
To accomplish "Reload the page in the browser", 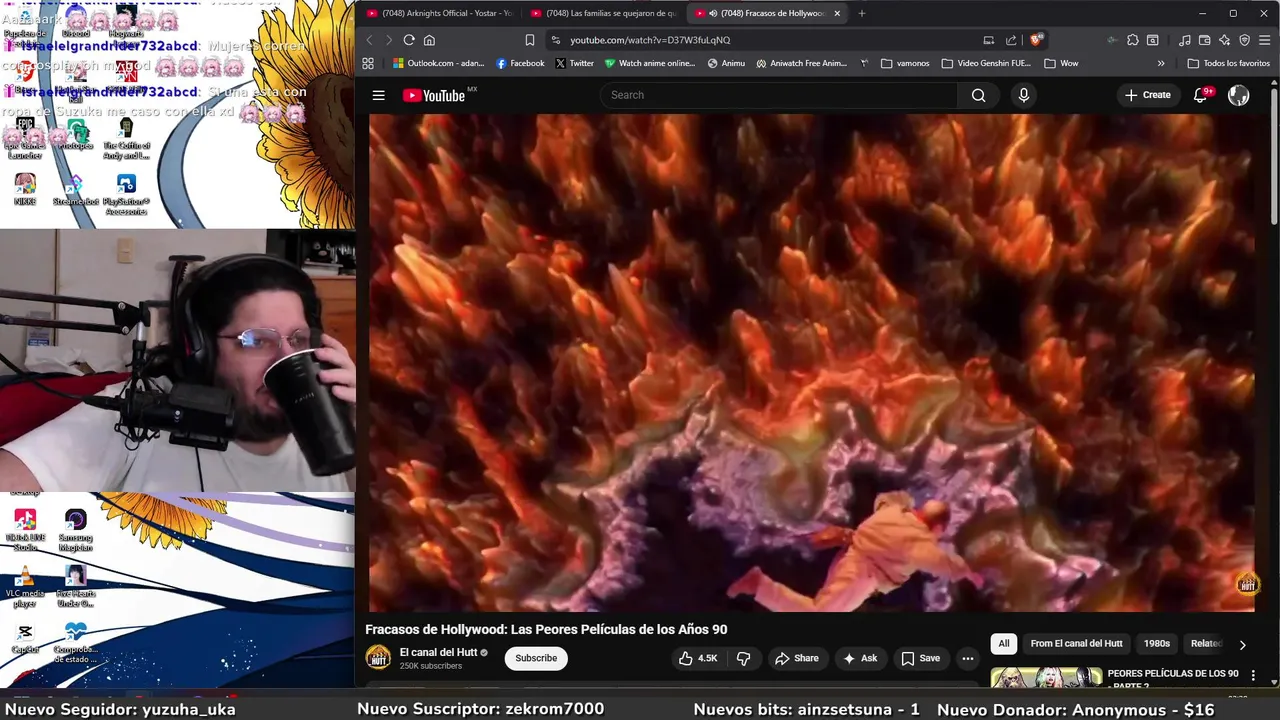I will [x=409, y=40].
